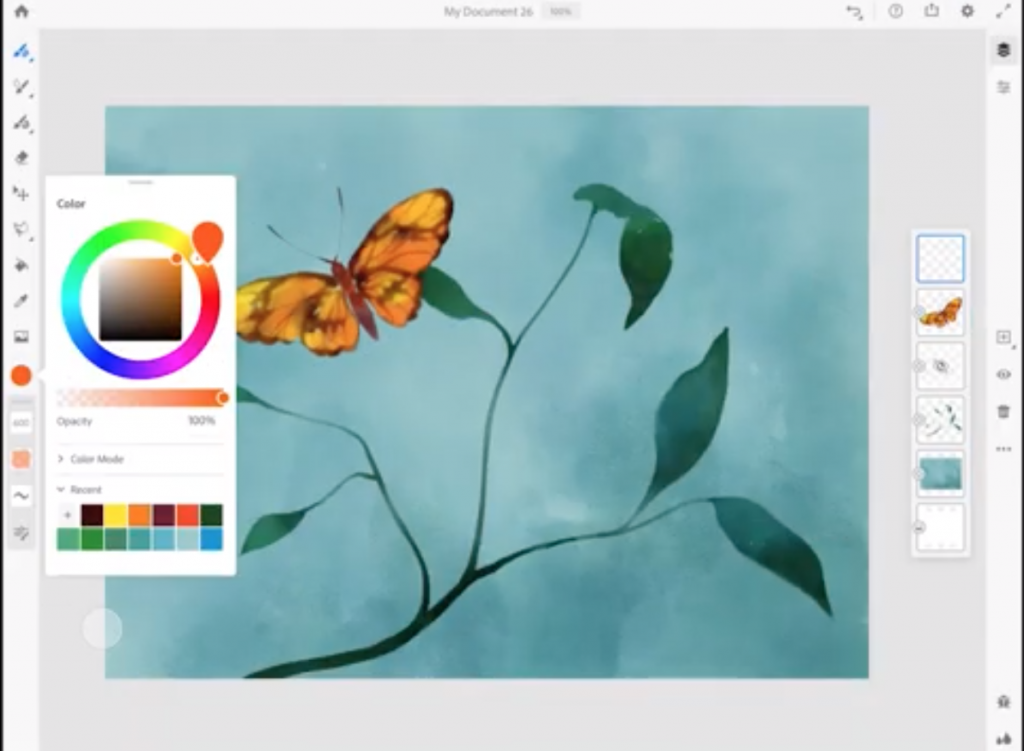The width and height of the screenshot is (1024, 751).
Task: Choose the Eraser tool
Action: pyautogui.click(x=21, y=158)
